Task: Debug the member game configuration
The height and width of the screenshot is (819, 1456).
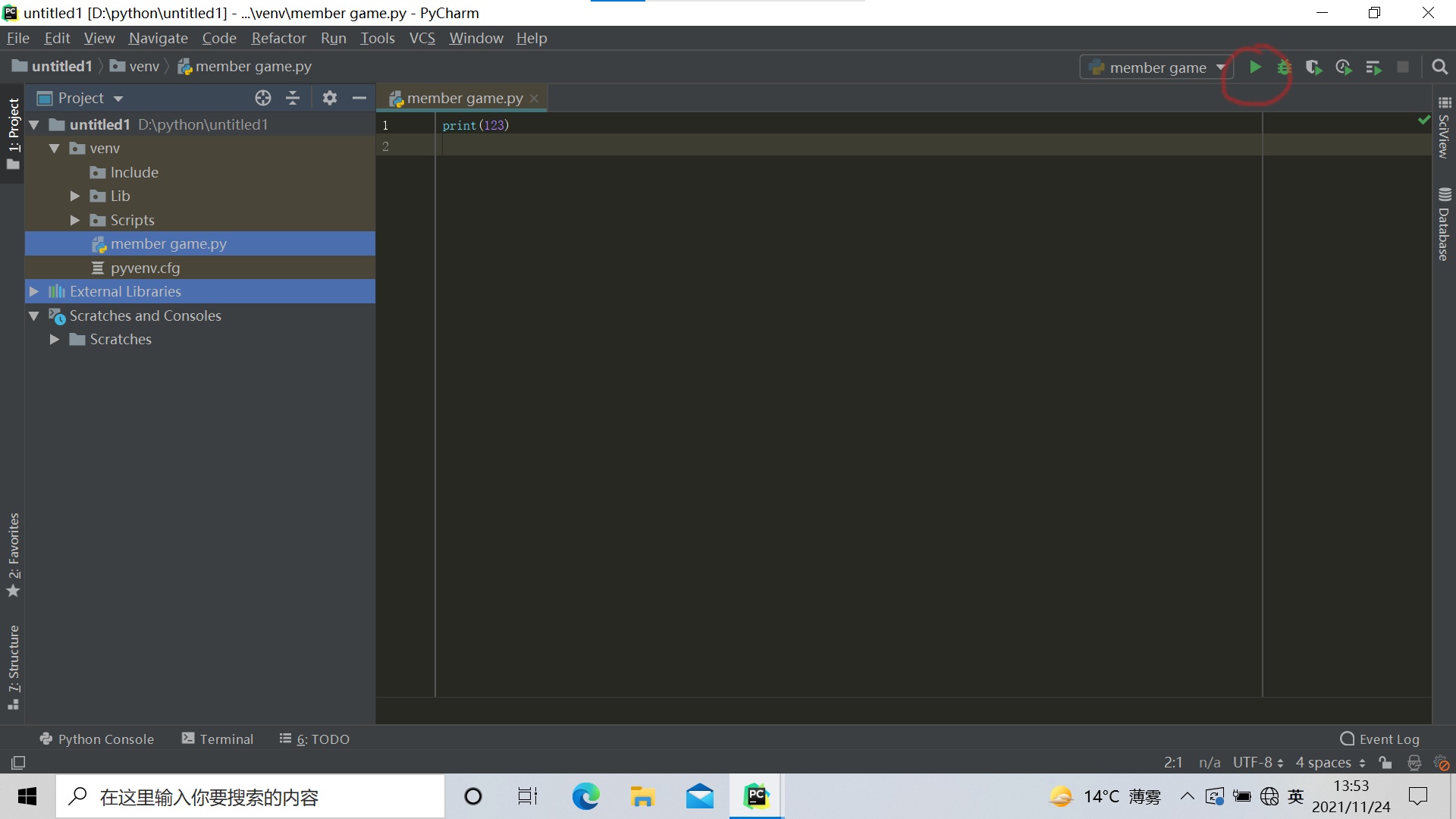Action: (1284, 67)
